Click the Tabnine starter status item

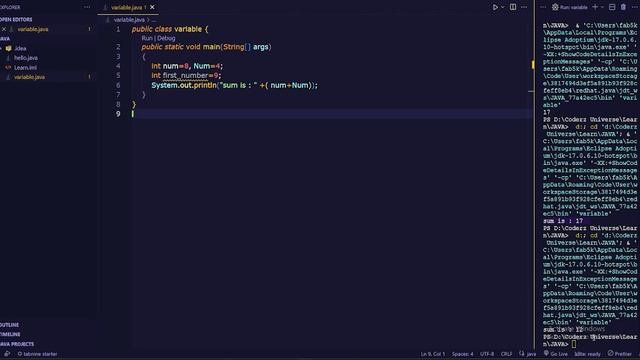pyautogui.click(x=38, y=354)
